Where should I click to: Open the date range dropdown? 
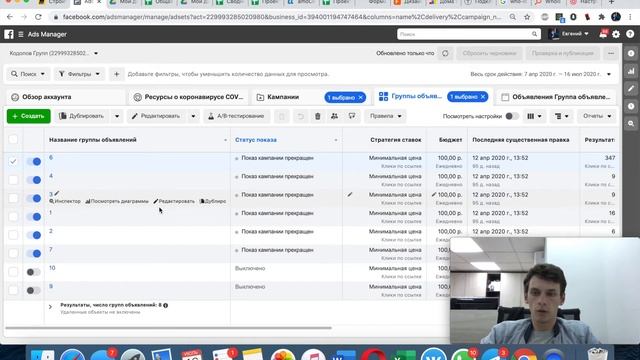click(541, 74)
